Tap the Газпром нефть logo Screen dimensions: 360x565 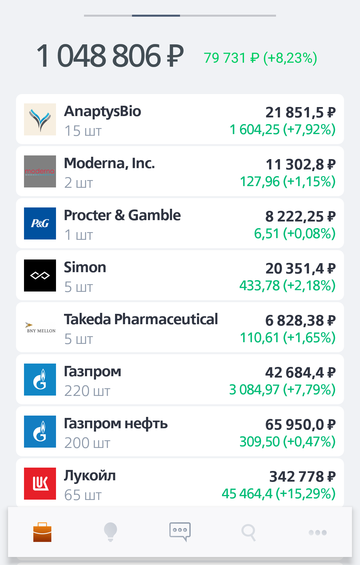(40, 432)
